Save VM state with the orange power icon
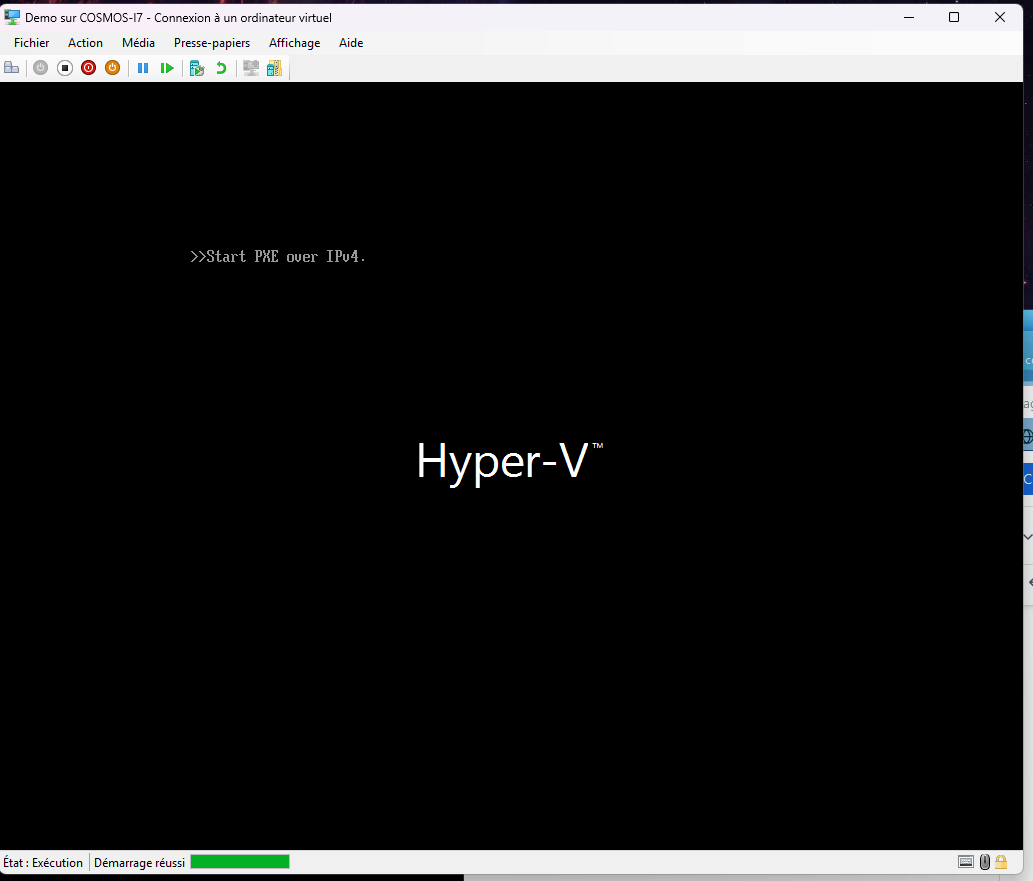The image size is (1033, 881). pyautogui.click(x=112, y=68)
